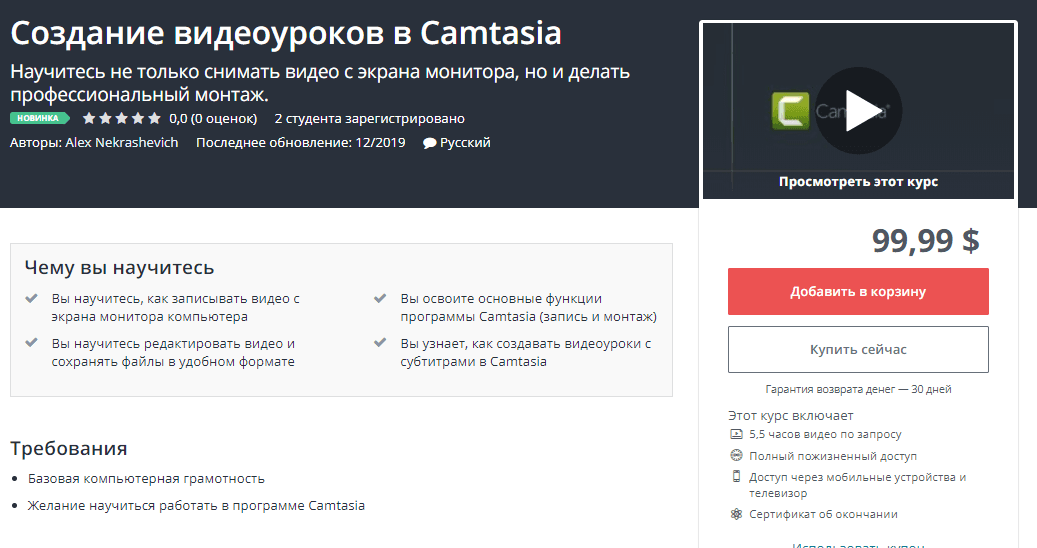Click 'Базовая компьютерная грамотность' bullet
Viewport: 1037px width, 548px height.
coord(146,479)
